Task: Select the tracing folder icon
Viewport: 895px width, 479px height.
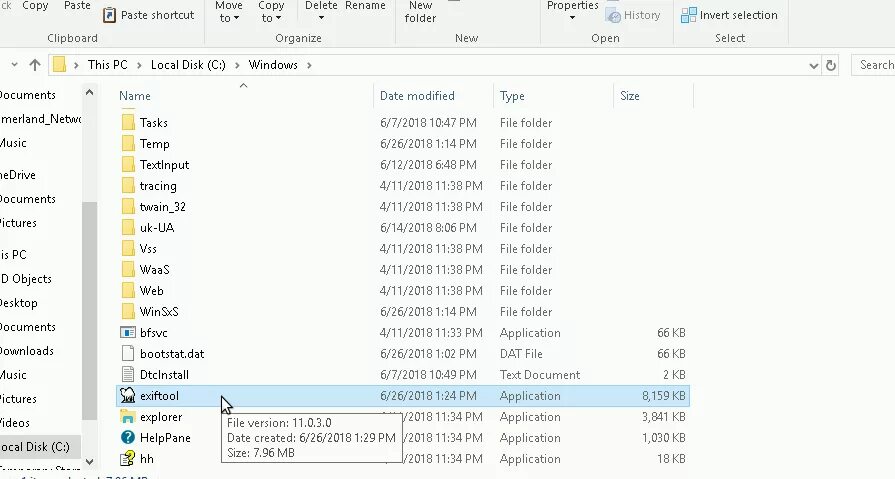Action: click(x=128, y=186)
